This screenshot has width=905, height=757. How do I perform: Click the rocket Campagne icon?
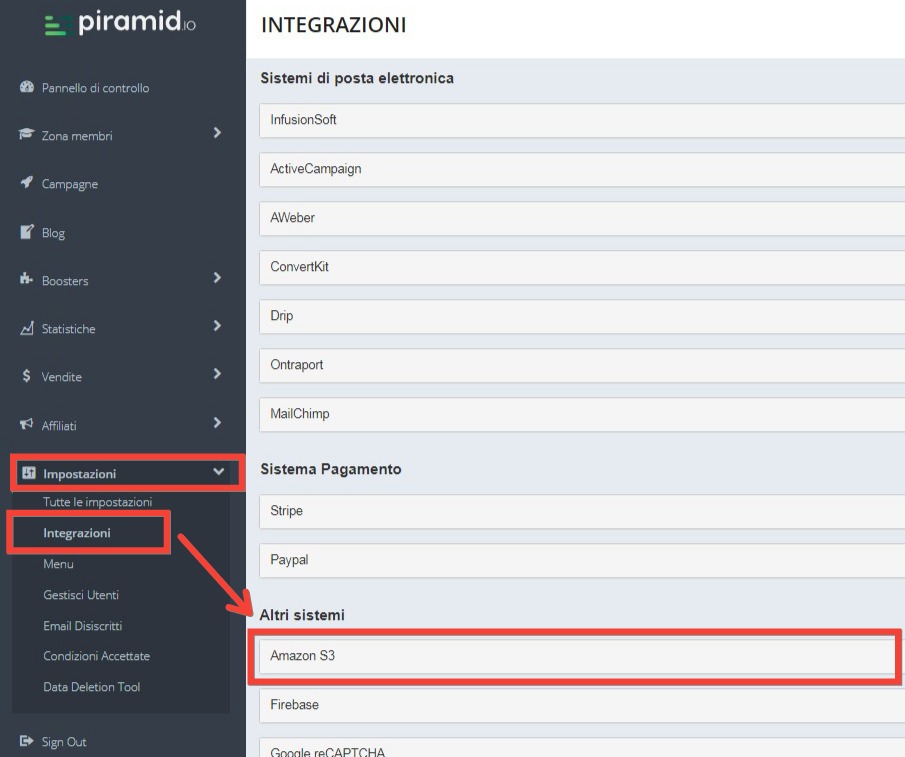(27, 182)
